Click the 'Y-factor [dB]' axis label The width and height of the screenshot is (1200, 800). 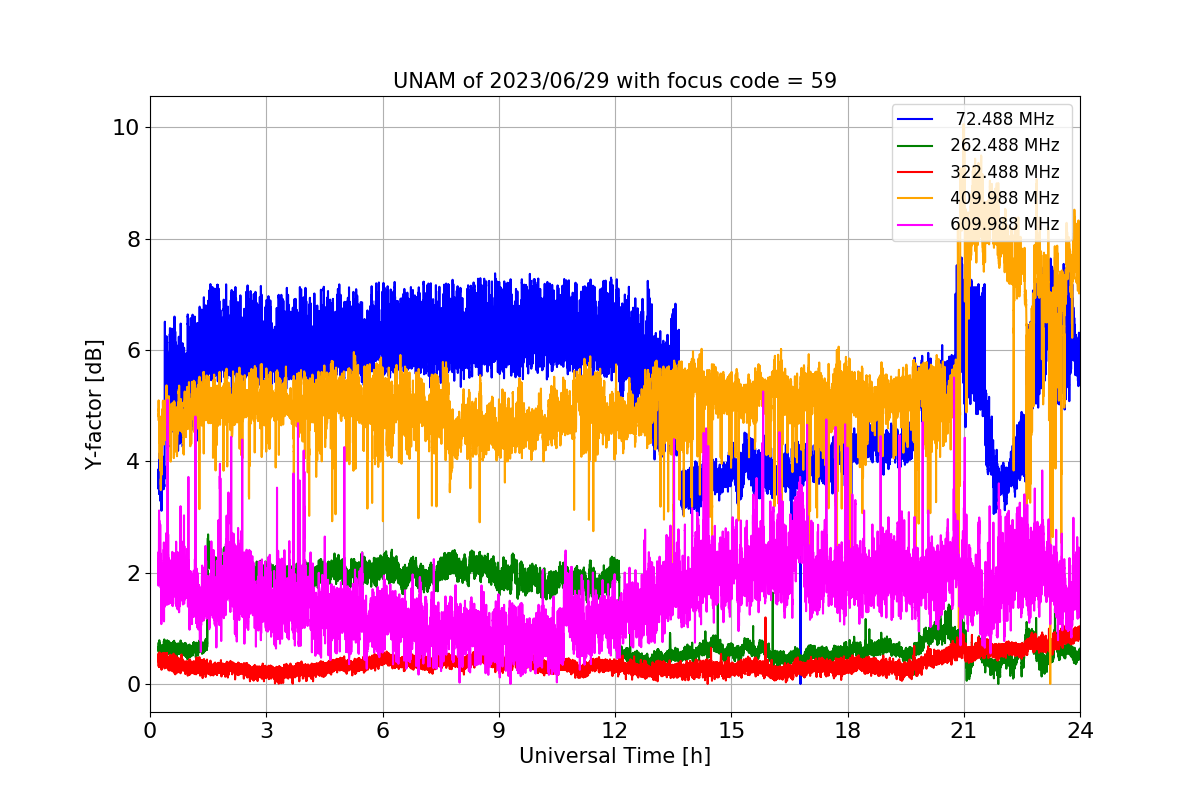point(94,404)
